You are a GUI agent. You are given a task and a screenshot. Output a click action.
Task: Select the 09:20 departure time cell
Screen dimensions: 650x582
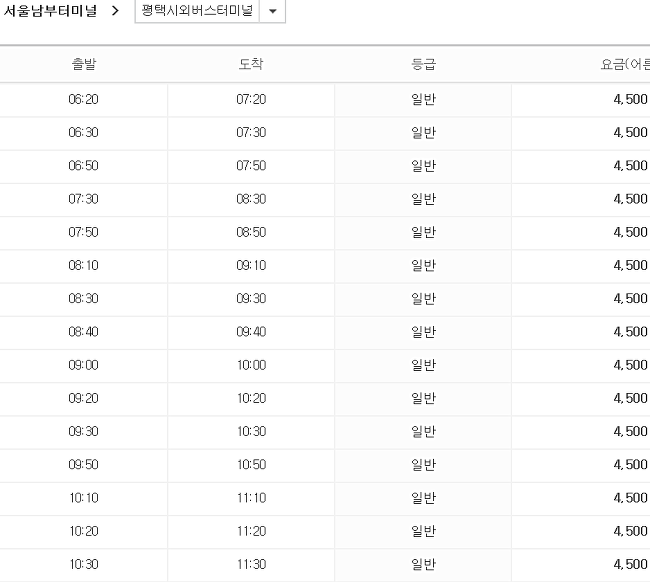click(83, 398)
